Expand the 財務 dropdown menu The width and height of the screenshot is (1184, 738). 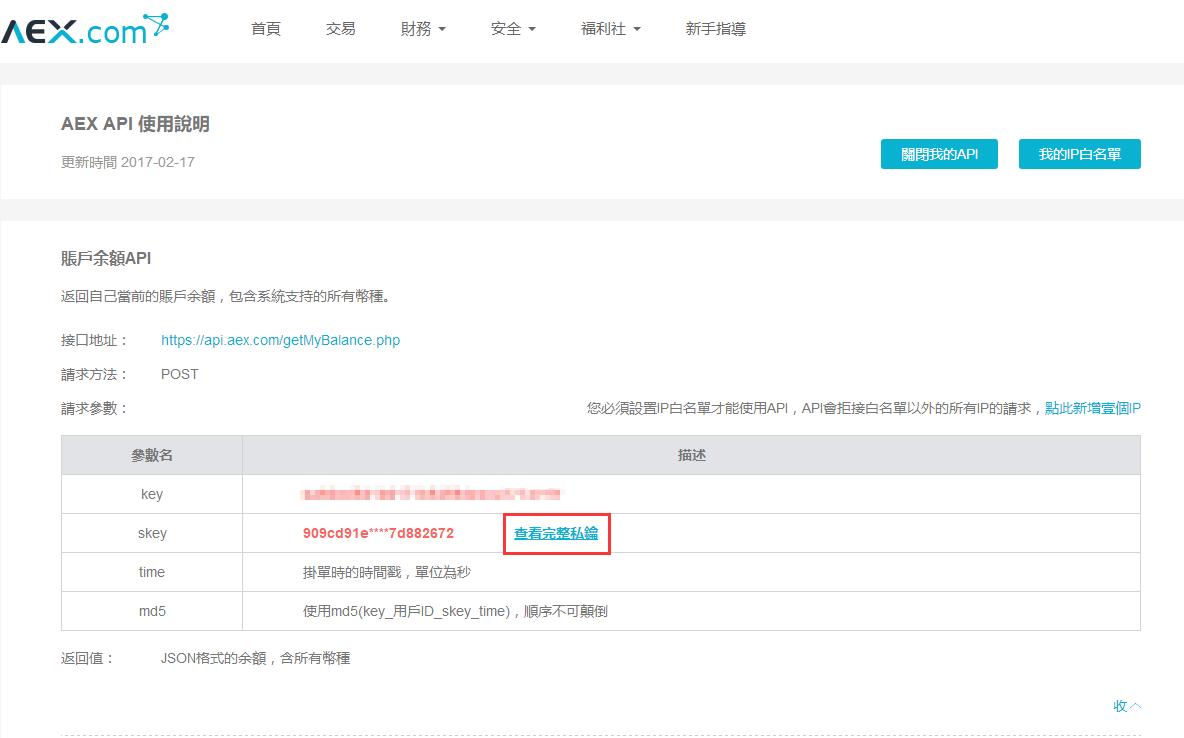pyautogui.click(x=423, y=29)
